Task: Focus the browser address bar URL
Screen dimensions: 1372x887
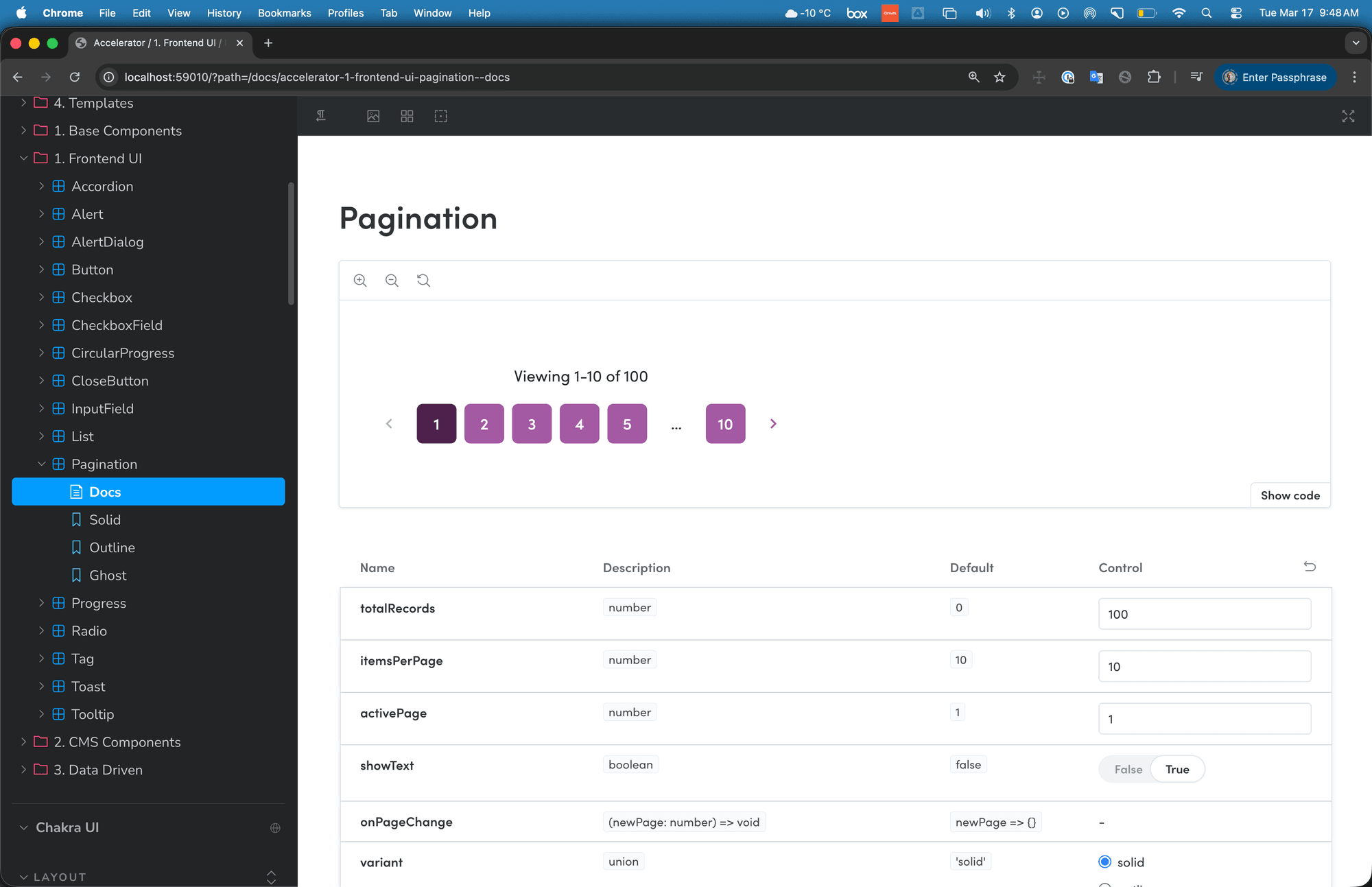Action: (x=317, y=77)
